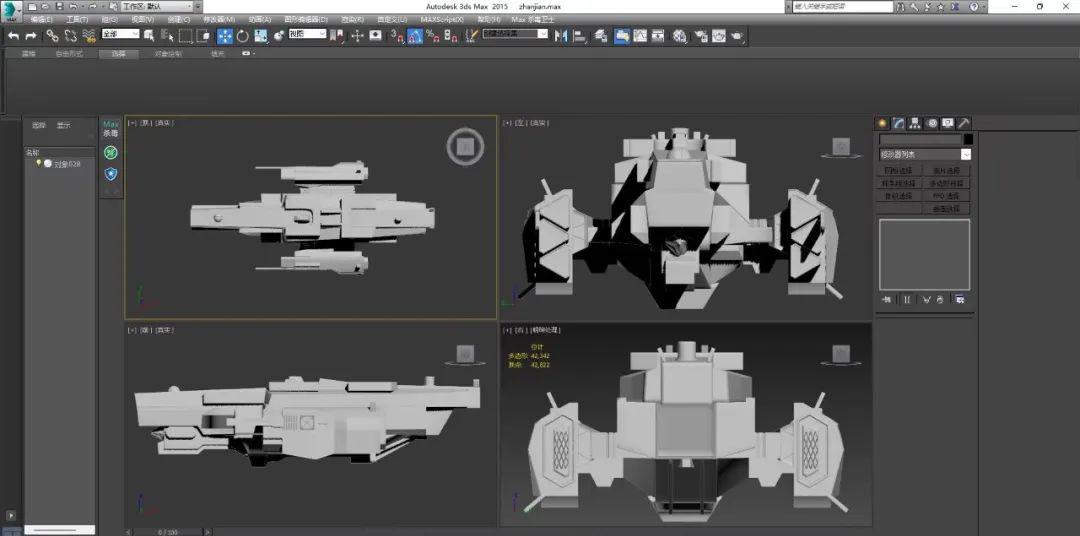The width and height of the screenshot is (1080, 536).
Task: Click the green circular icon in Max 杀毒 panel
Action: pos(111,152)
